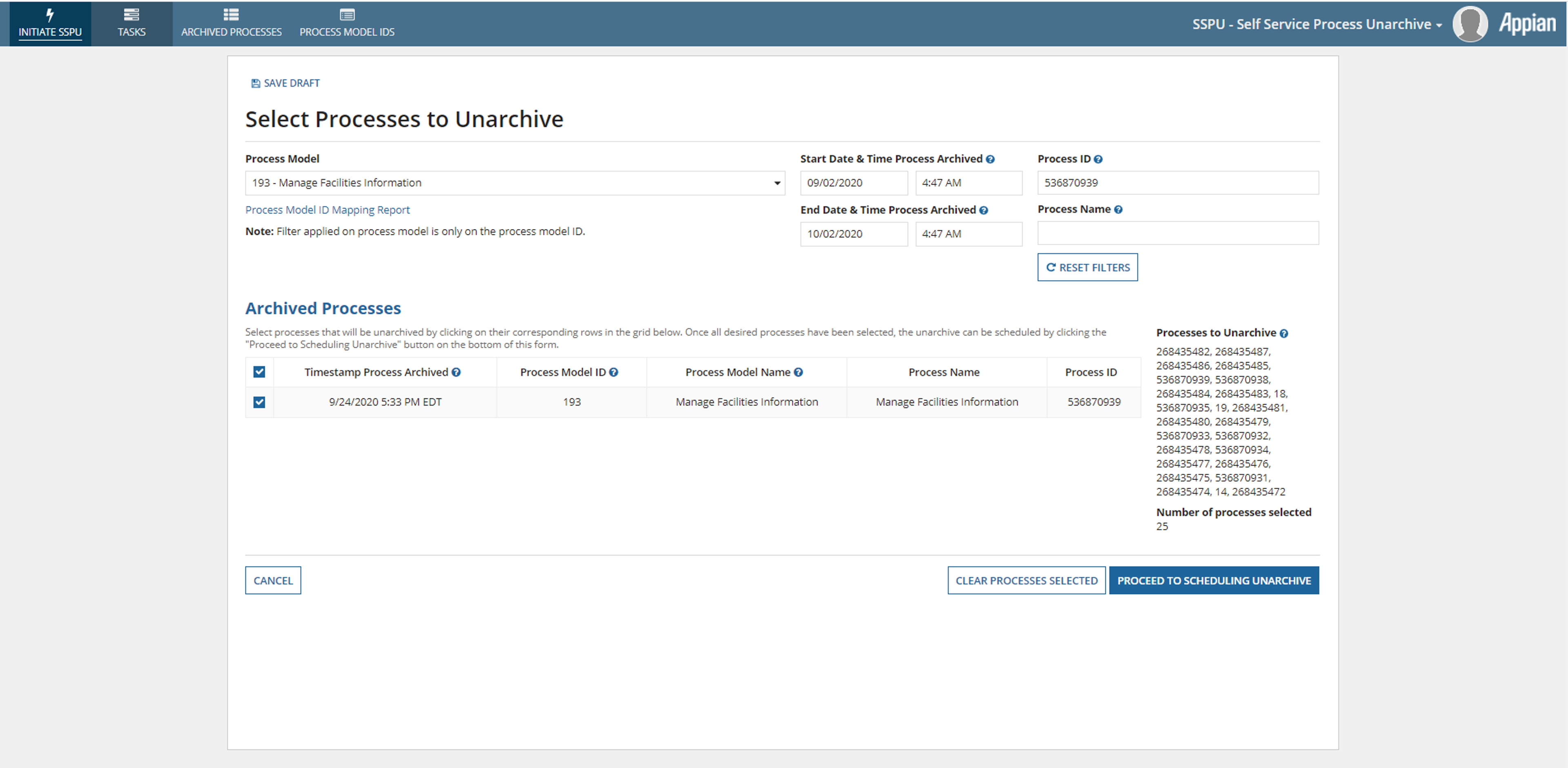Open help icon beside the Process Name filter label
Screen dimensions: 1568x768
1118,210
